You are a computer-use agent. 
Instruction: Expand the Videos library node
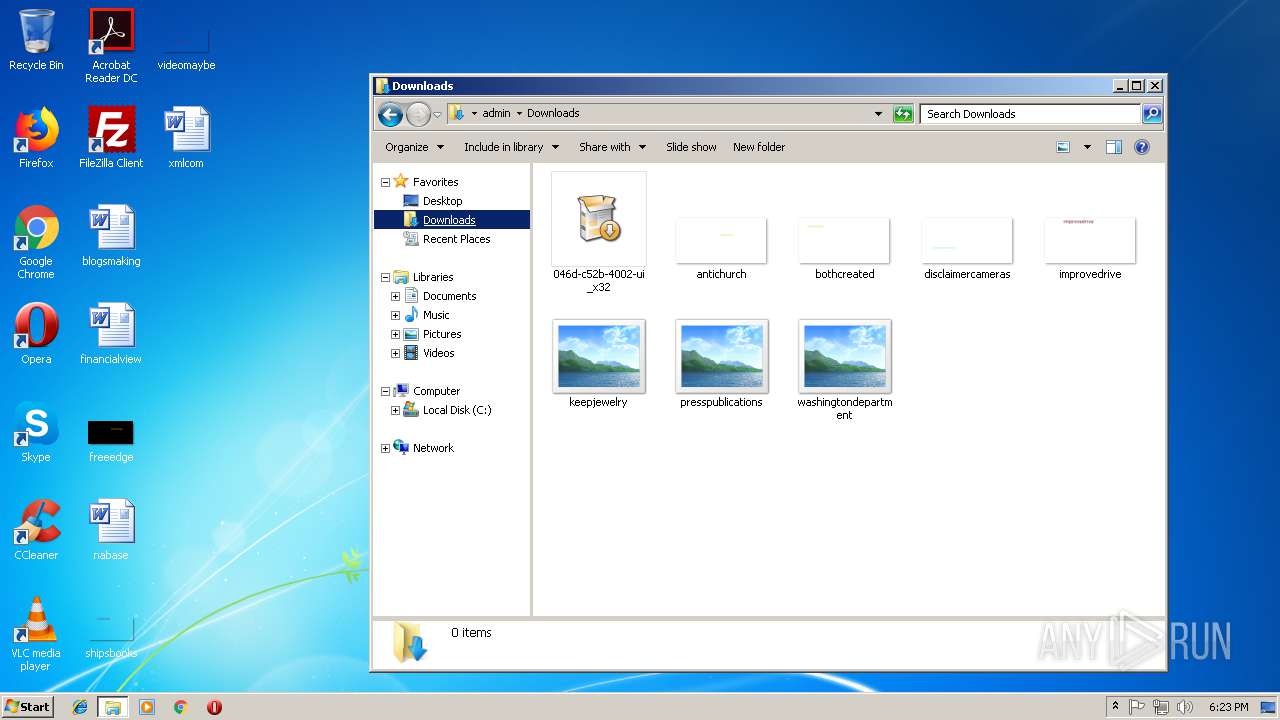coord(395,354)
